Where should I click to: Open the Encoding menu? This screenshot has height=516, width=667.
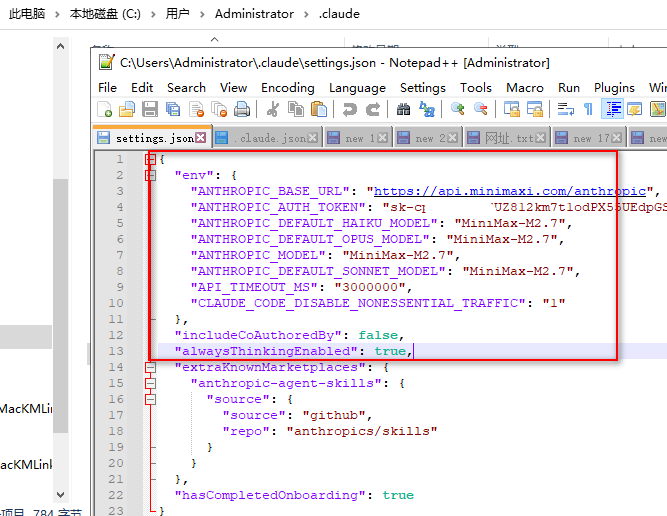pyautogui.click(x=288, y=88)
